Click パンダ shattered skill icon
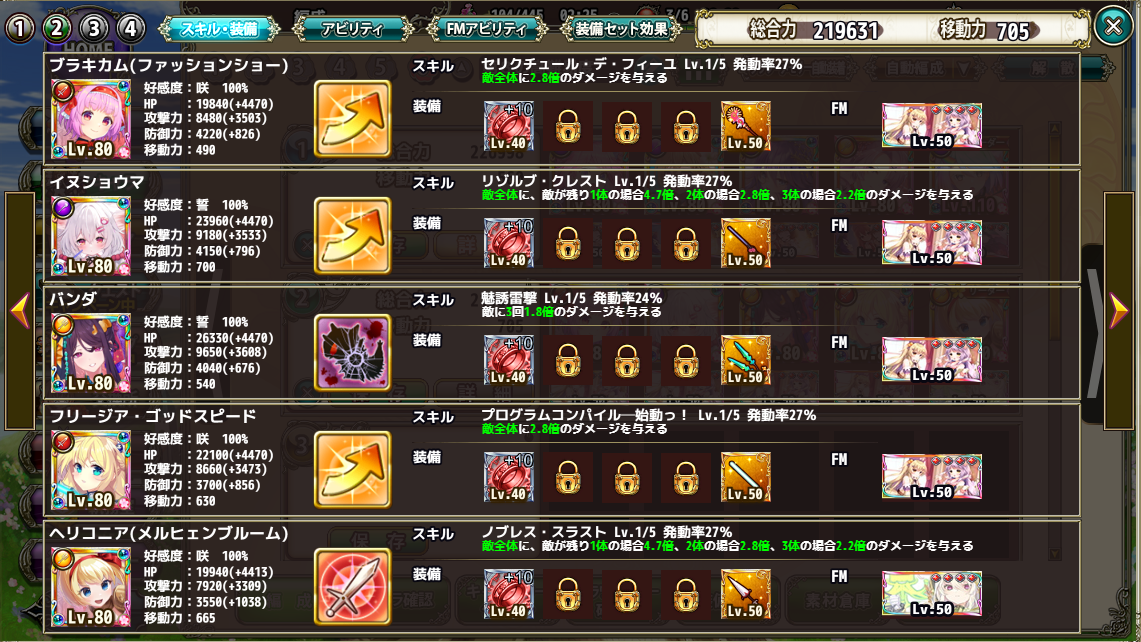Screen dimensions: 1141x642 352,353
